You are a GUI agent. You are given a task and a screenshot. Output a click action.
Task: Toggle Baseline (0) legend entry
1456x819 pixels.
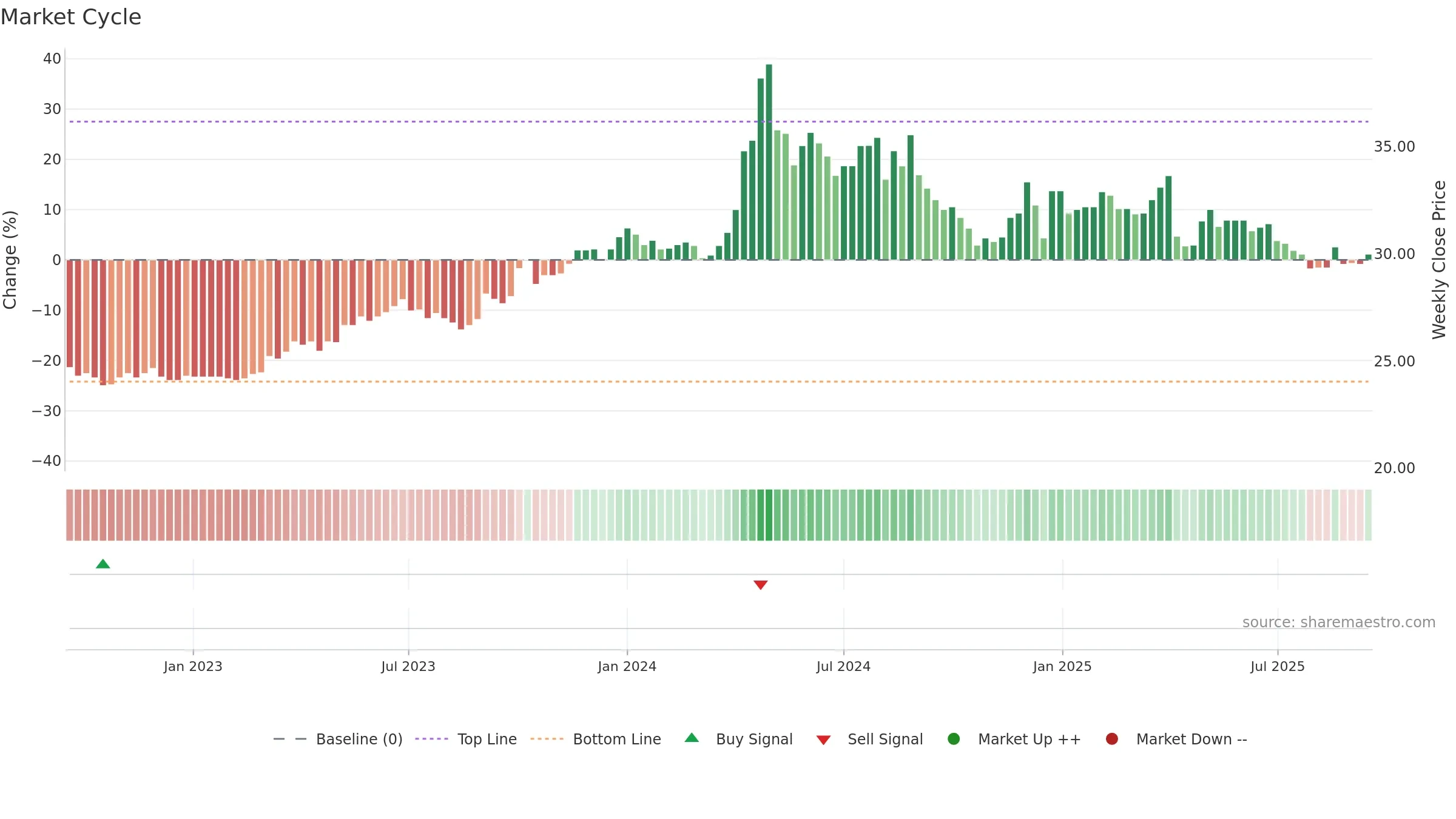point(338,739)
